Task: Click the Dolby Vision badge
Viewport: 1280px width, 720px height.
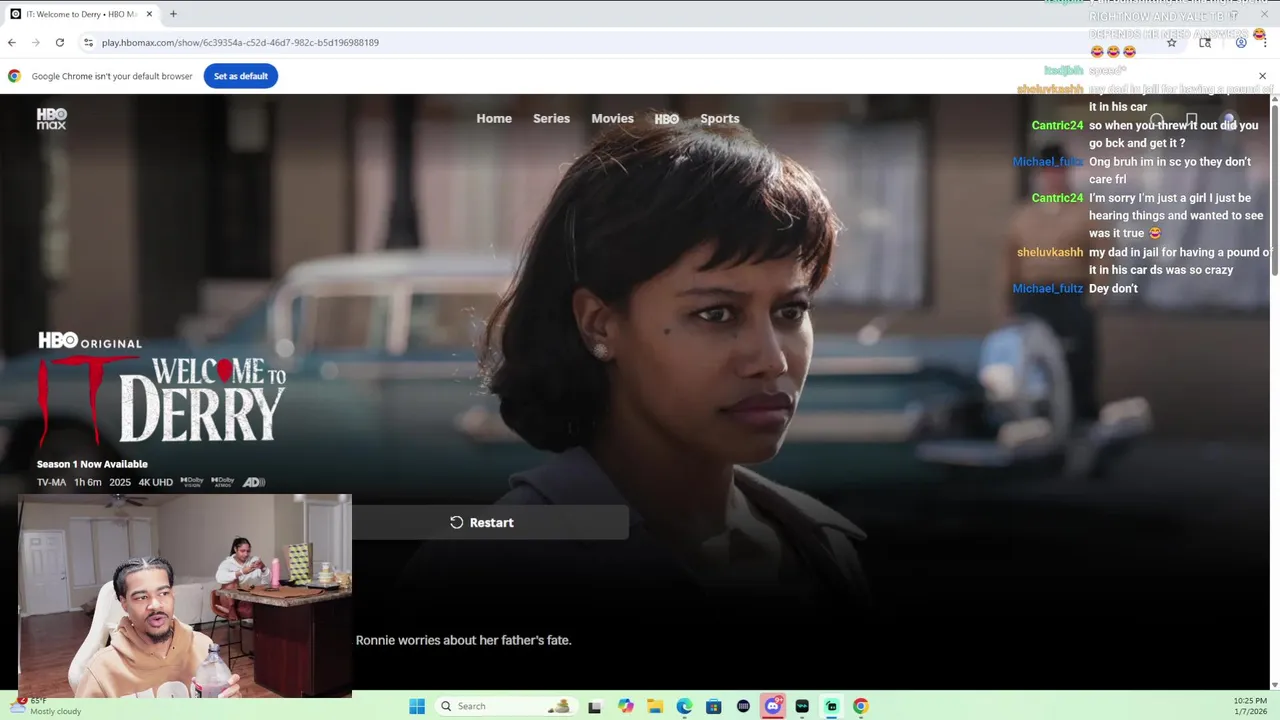Action: click(x=192, y=482)
